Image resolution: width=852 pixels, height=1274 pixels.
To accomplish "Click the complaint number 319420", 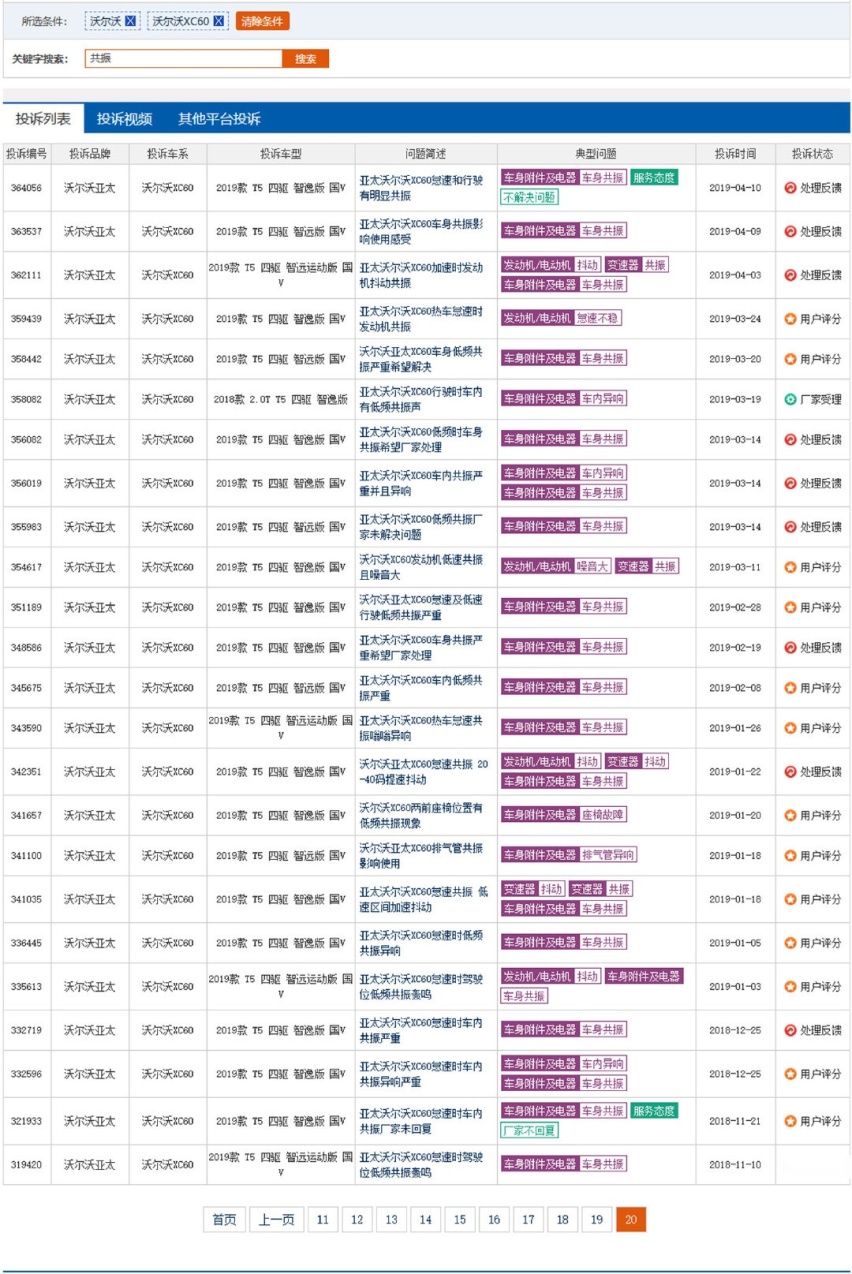I will (27, 1165).
